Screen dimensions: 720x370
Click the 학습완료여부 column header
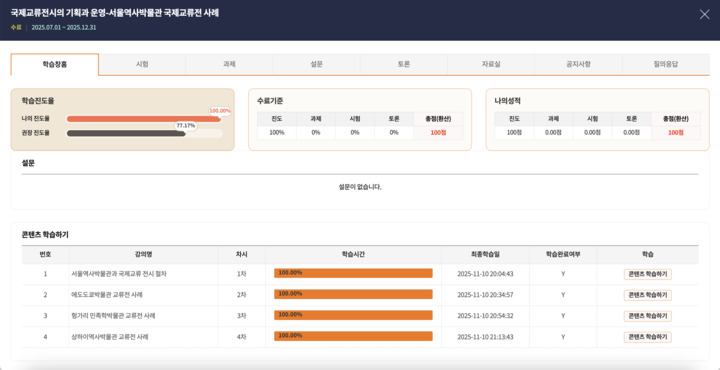click(563, 254)
